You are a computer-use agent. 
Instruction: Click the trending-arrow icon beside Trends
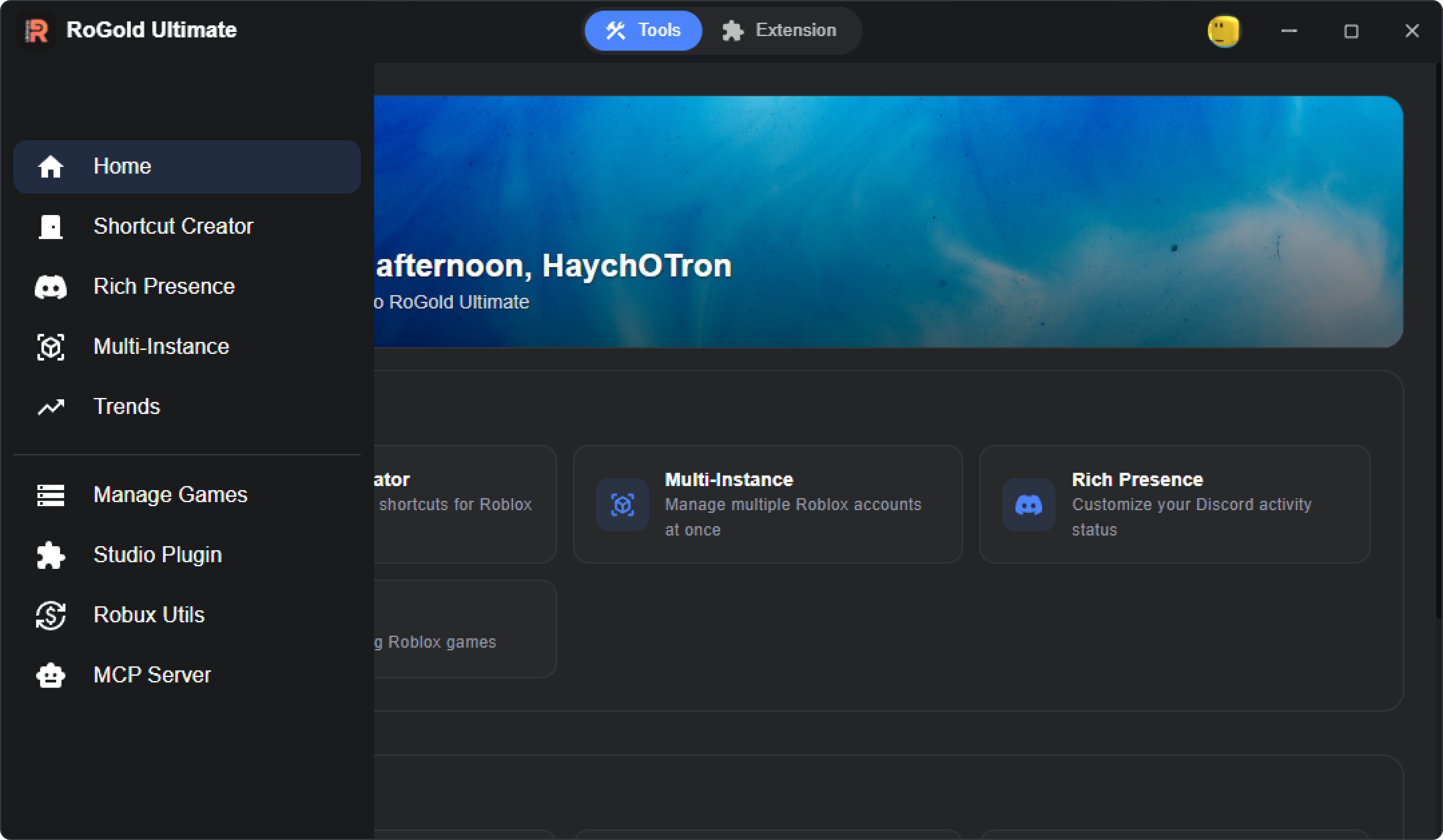click(51, 407)
